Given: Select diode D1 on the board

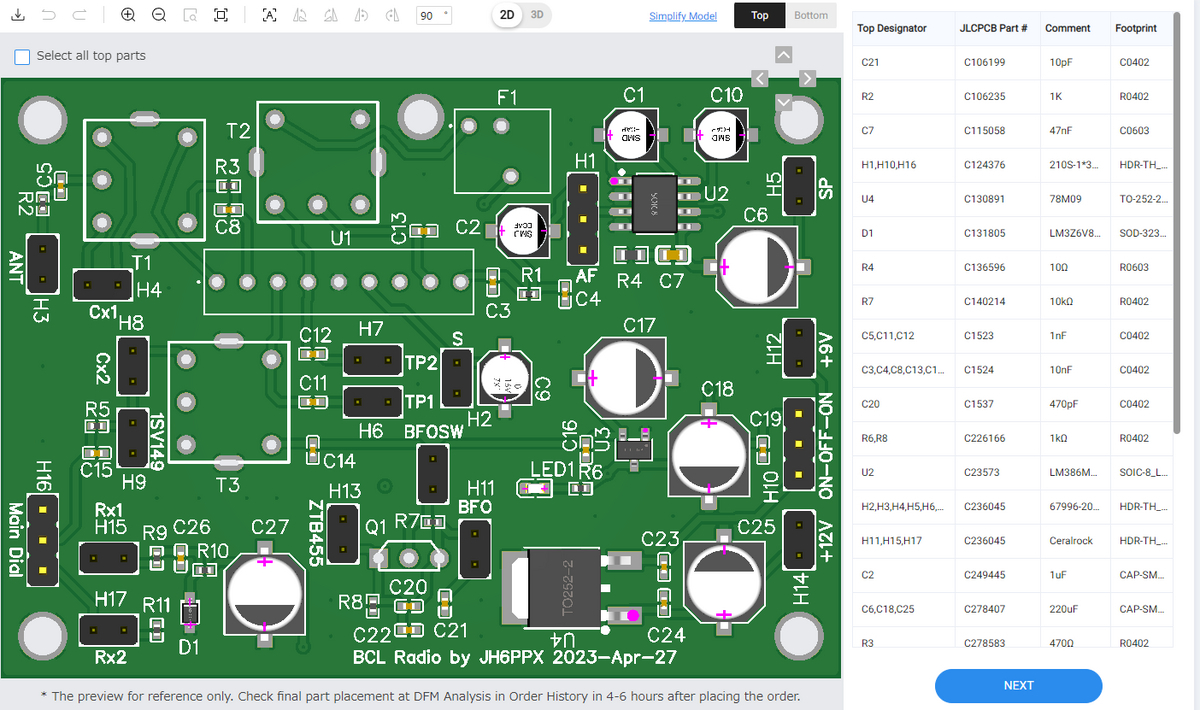Looking at the screenshot, I should [191, 613].
